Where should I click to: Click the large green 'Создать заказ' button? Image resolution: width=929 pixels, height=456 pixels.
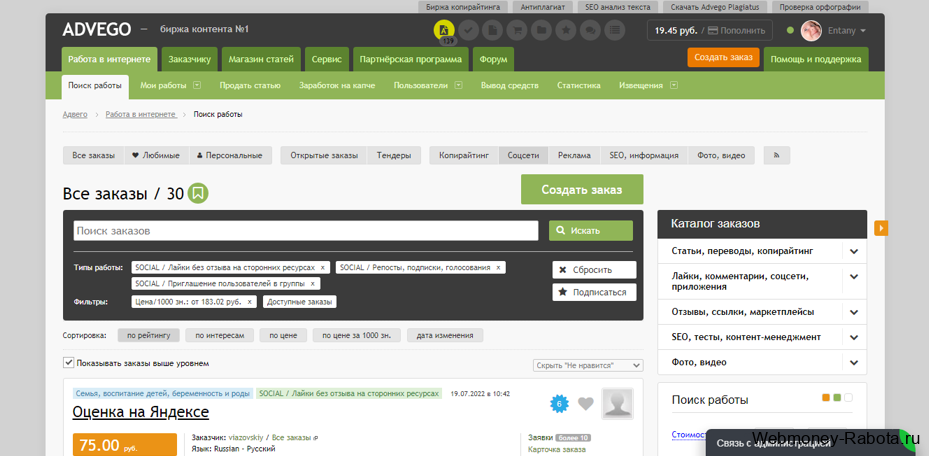582,190
